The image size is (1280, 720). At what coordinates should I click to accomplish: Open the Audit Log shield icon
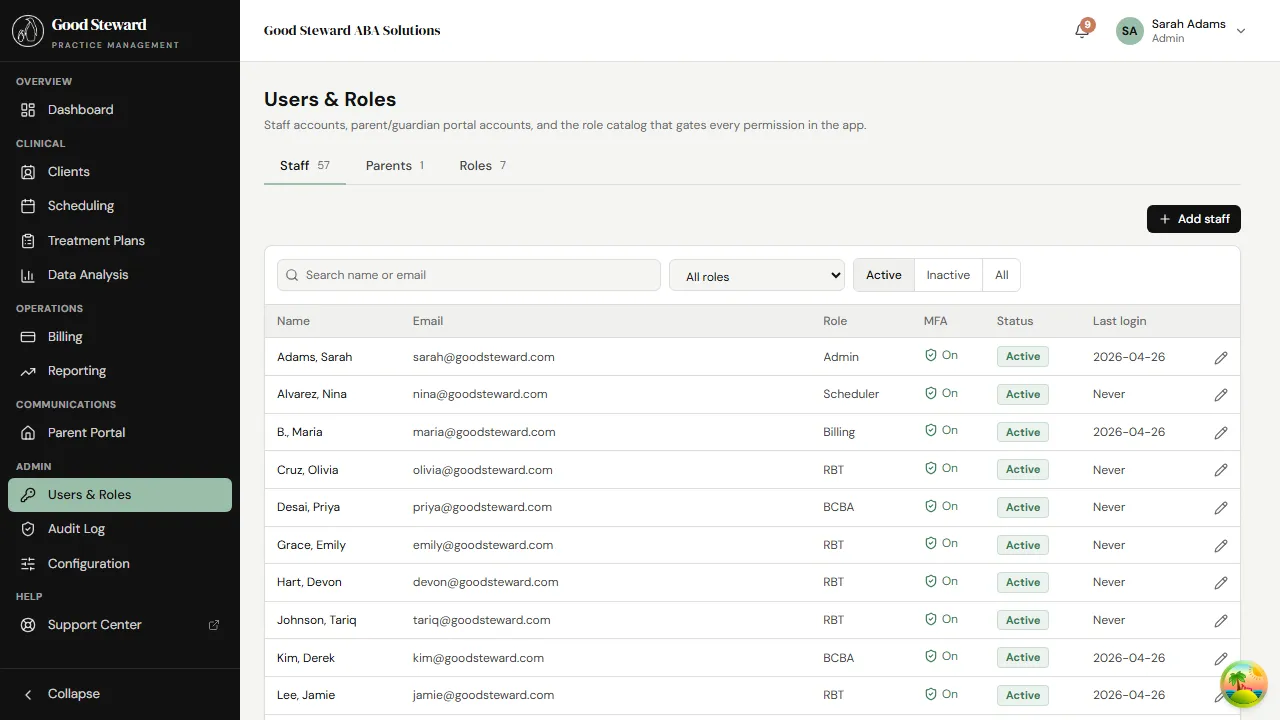(30, 529)
